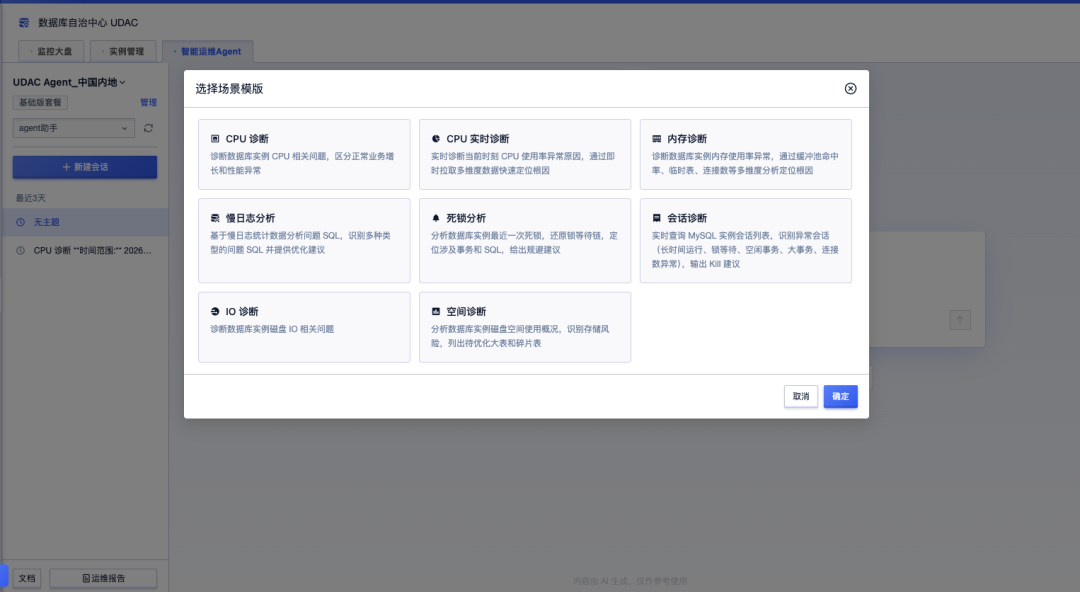The height and width of the screenshot is (592, 1080).
Task: Open the 运维报告 button
Action: click(x=103, y=578)
